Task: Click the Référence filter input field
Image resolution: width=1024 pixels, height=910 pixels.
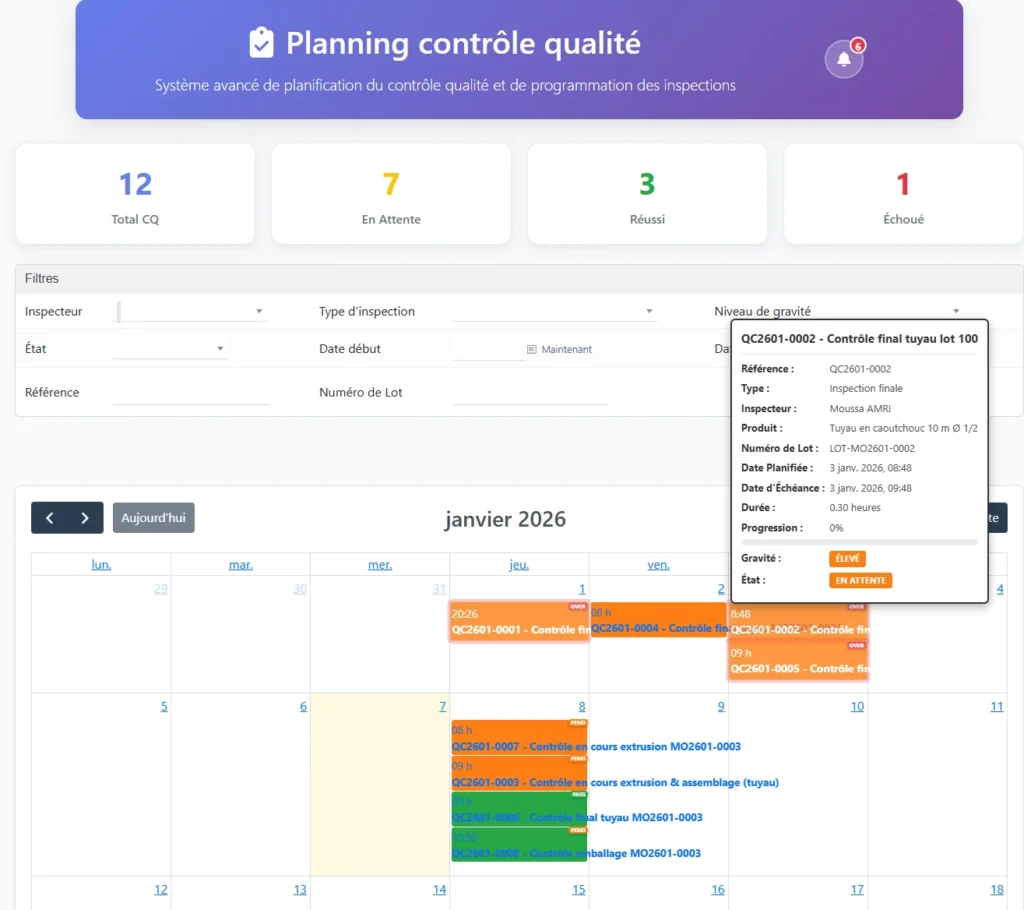Action: coord(191,392)
